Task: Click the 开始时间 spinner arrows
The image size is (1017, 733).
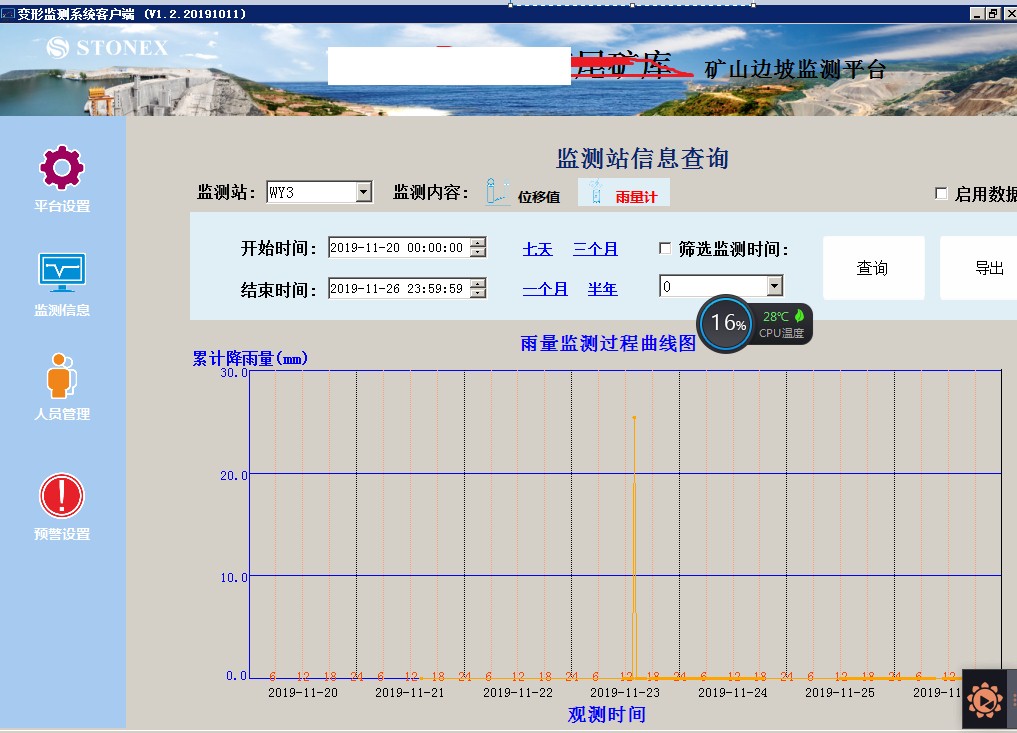Action: pyautogui.click(x=478, y=248)
